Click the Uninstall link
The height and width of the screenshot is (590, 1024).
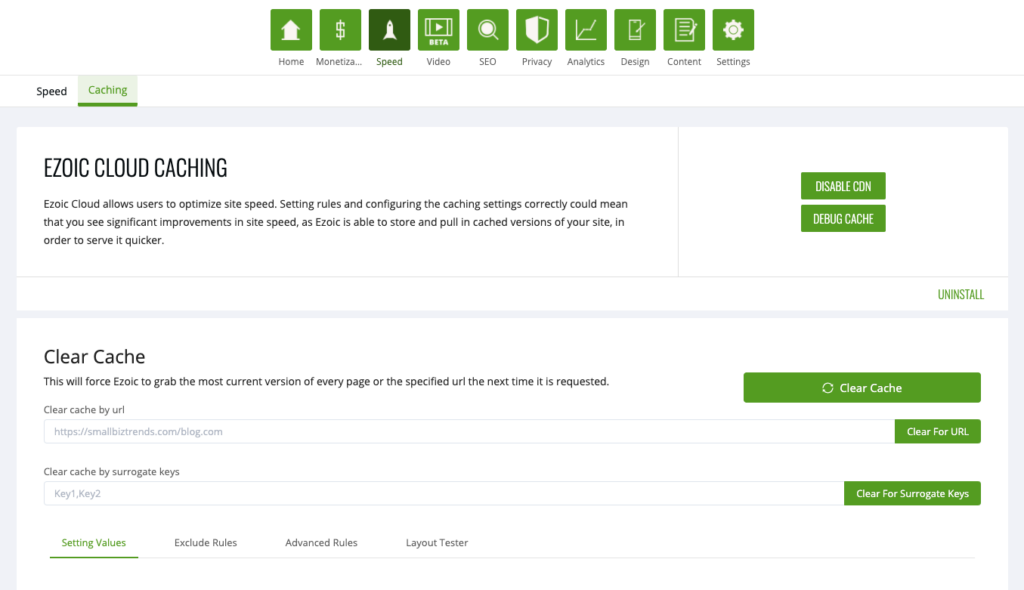tap(961, 295)
